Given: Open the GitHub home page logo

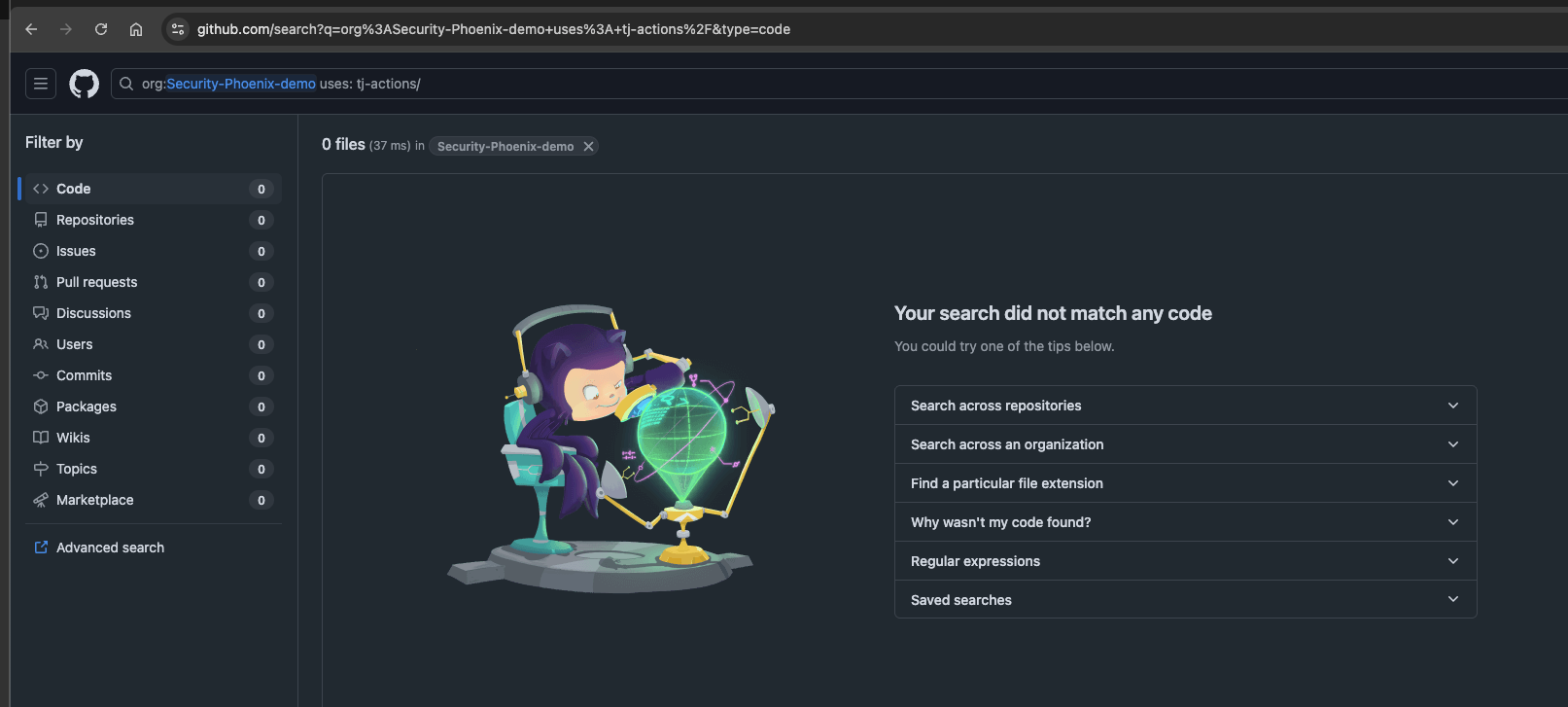Looking at the screenshot, I should pyautogui.click(x=84, y=83).
